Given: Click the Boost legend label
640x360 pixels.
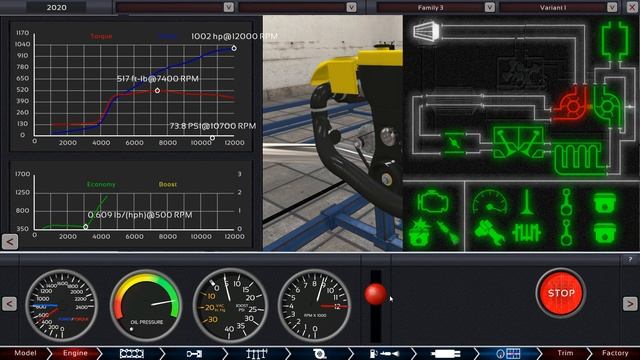Looking at the screenshot, I should click(168, 184).
